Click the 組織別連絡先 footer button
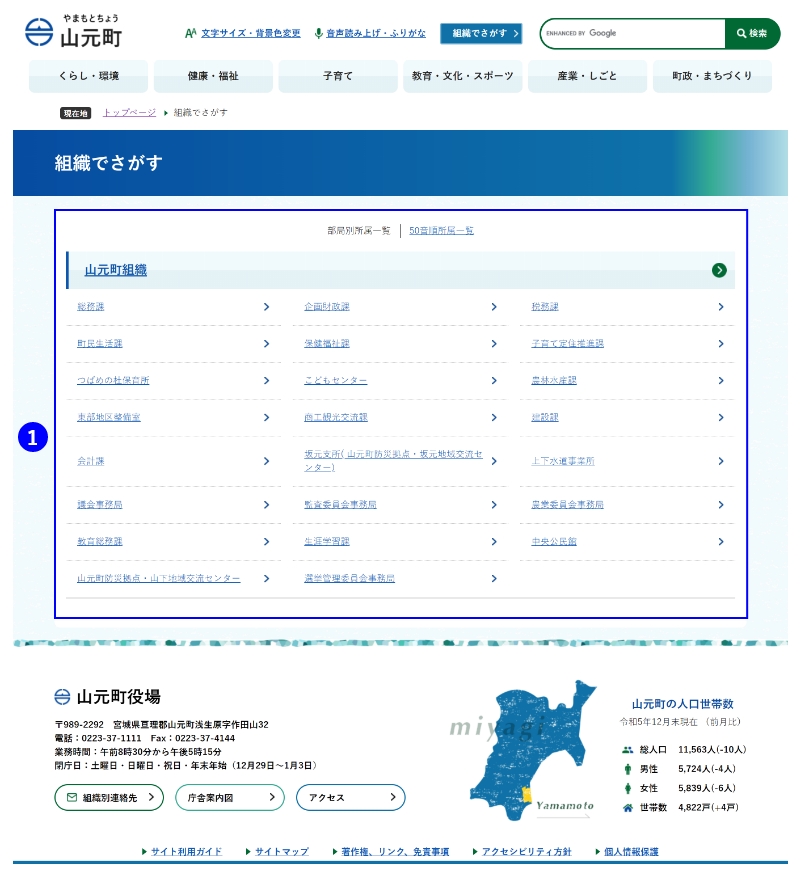Screen dimensions: 800x874 pos(109,798)
